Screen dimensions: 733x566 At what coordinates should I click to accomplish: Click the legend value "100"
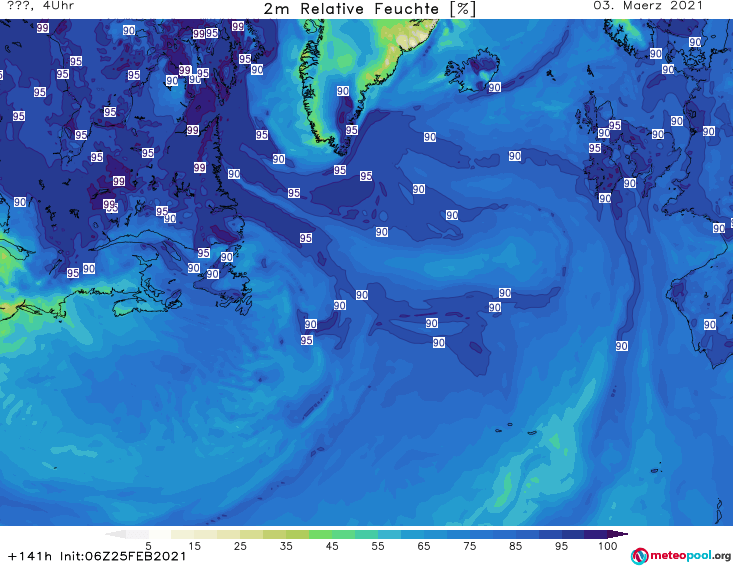pyautogui.click(x=608, y=546)
